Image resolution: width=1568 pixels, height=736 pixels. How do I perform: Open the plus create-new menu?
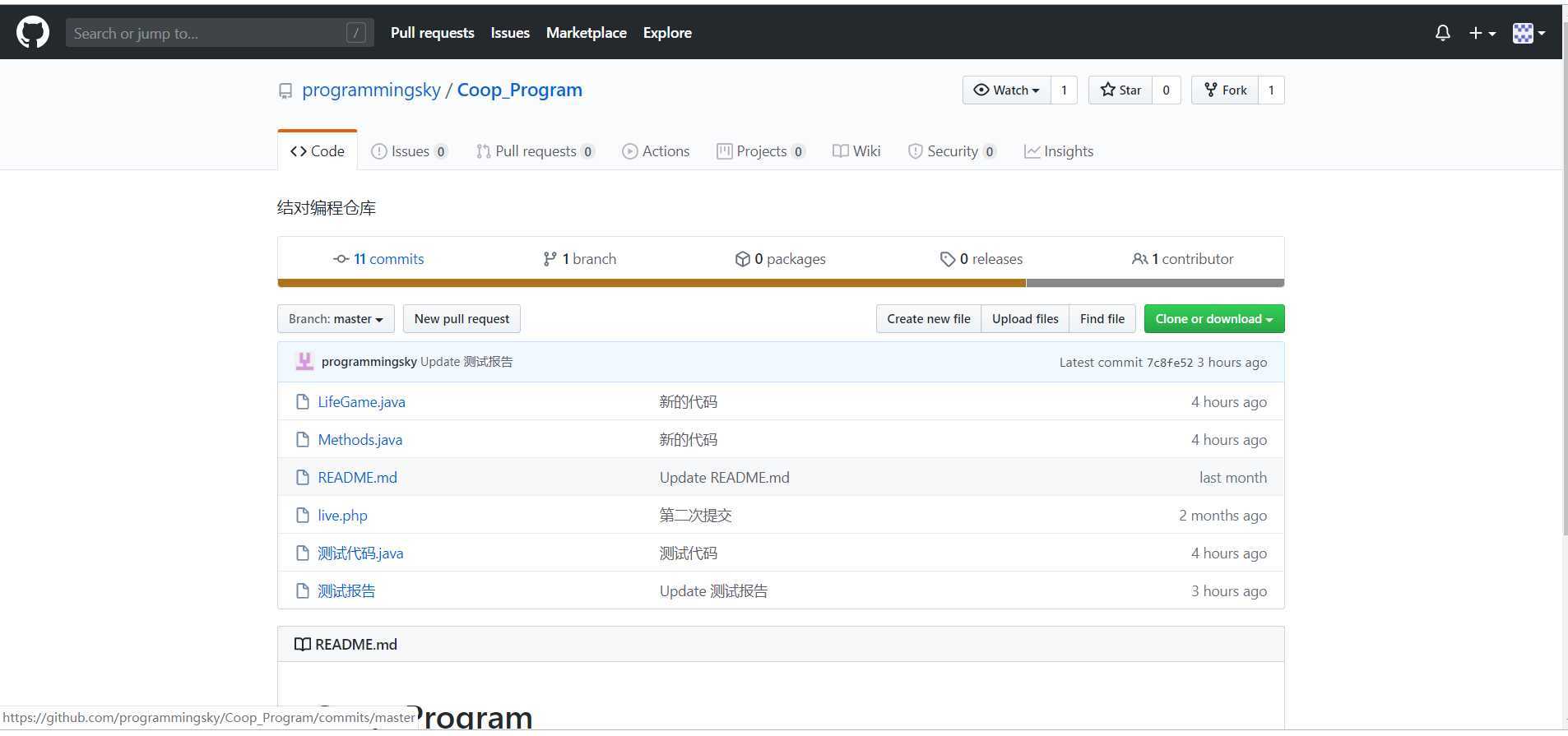(x=1482, y=33)
